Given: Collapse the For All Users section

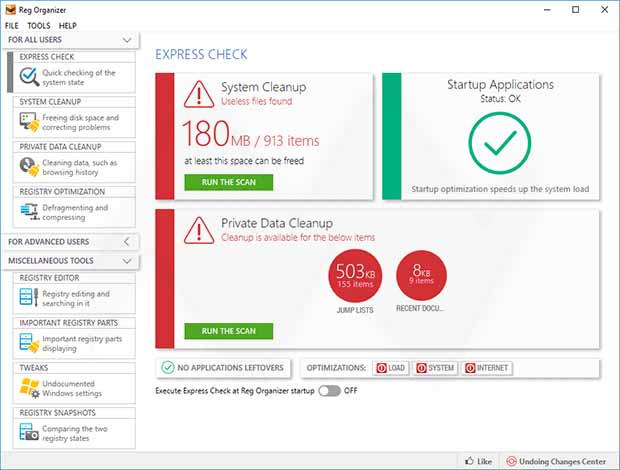Looking at the screenshot, I should (126, 40).
